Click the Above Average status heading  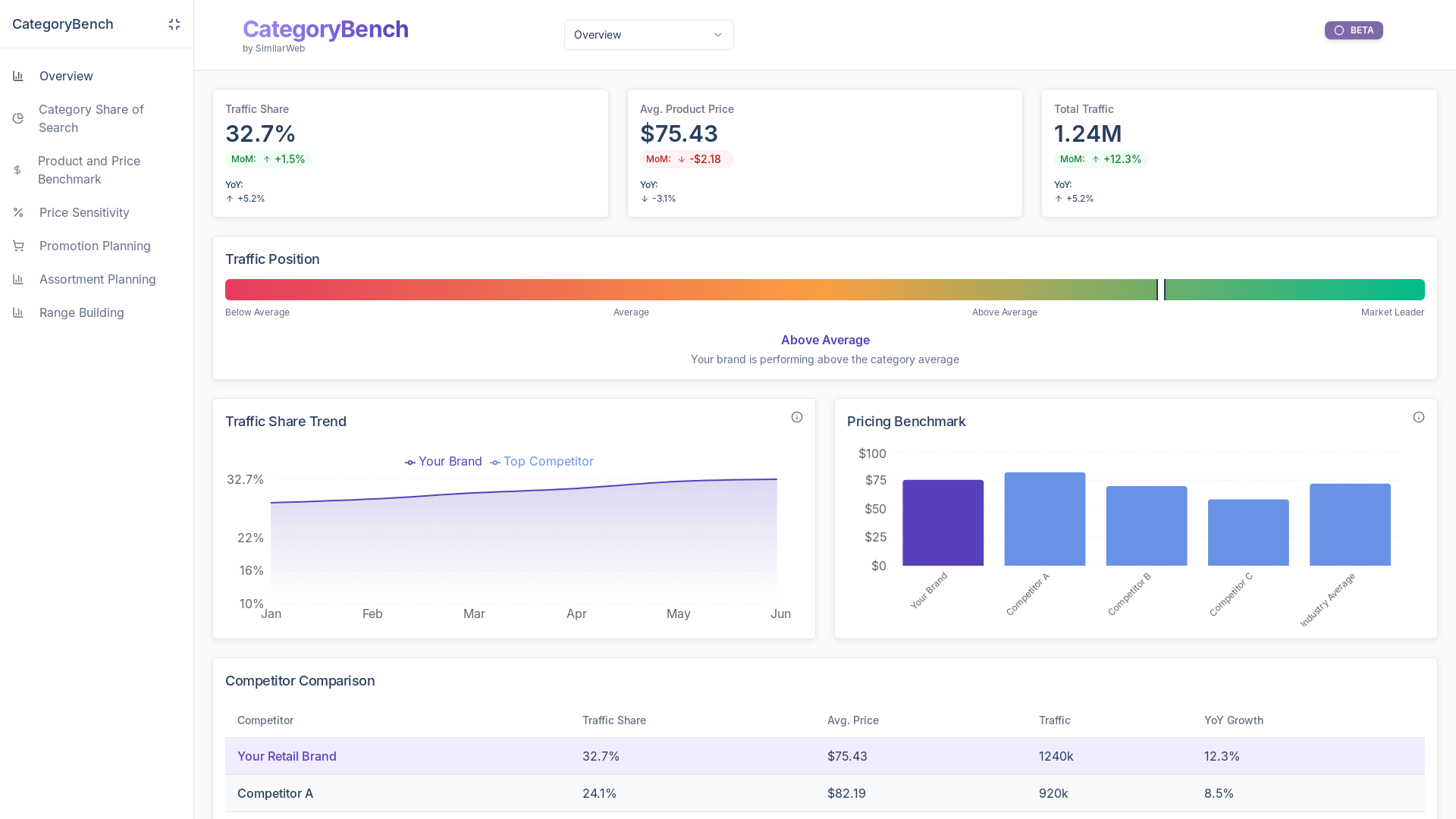(825, 340)
